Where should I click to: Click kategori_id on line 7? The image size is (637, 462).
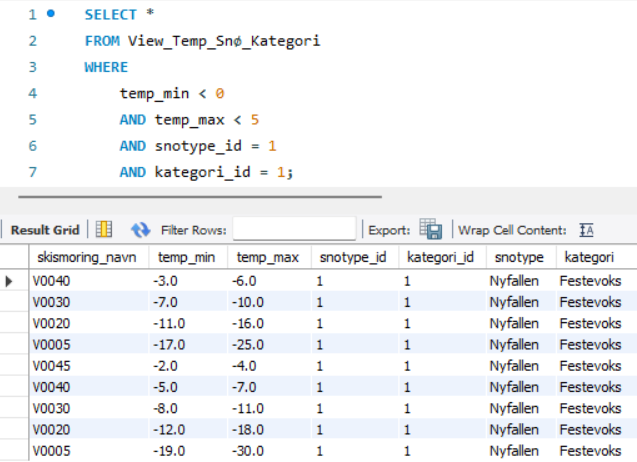point(202,172)
